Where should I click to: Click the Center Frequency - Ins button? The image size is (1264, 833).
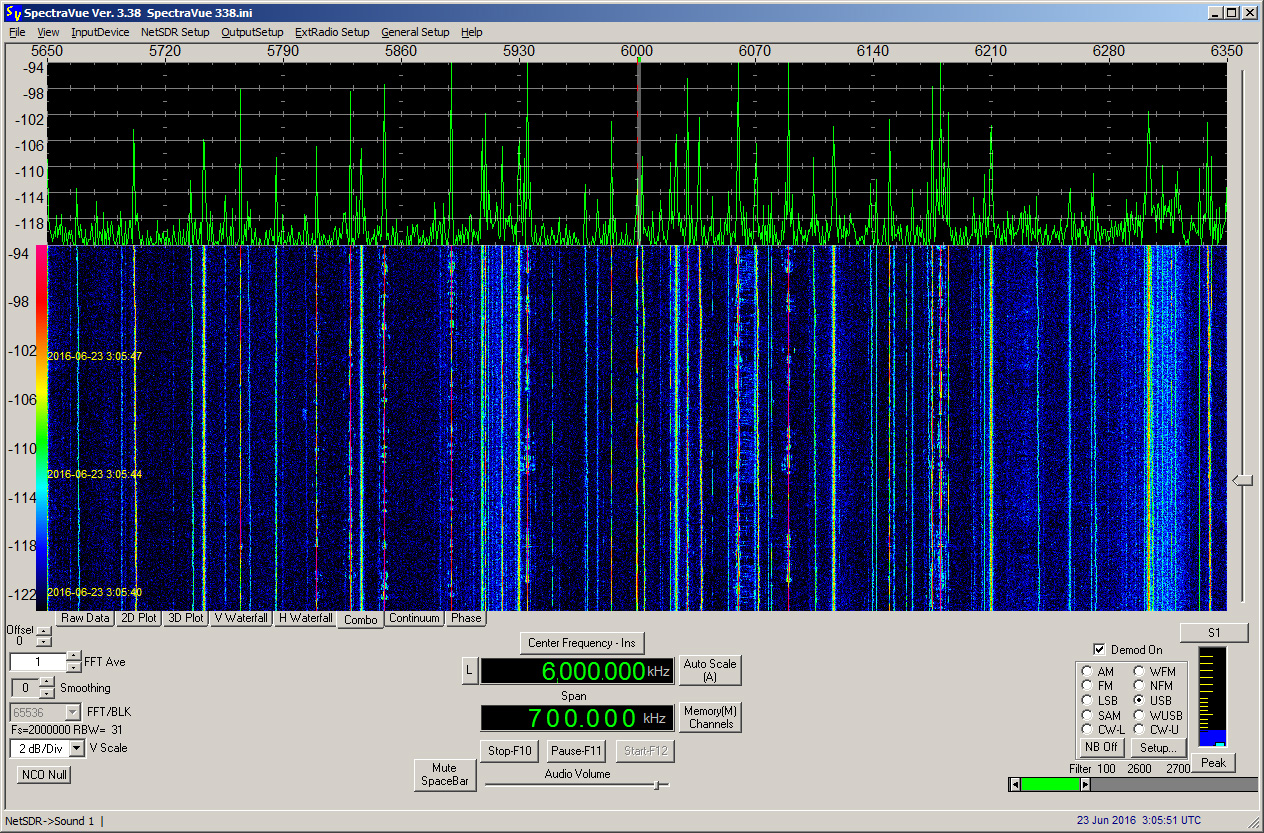tap(582, 643)
